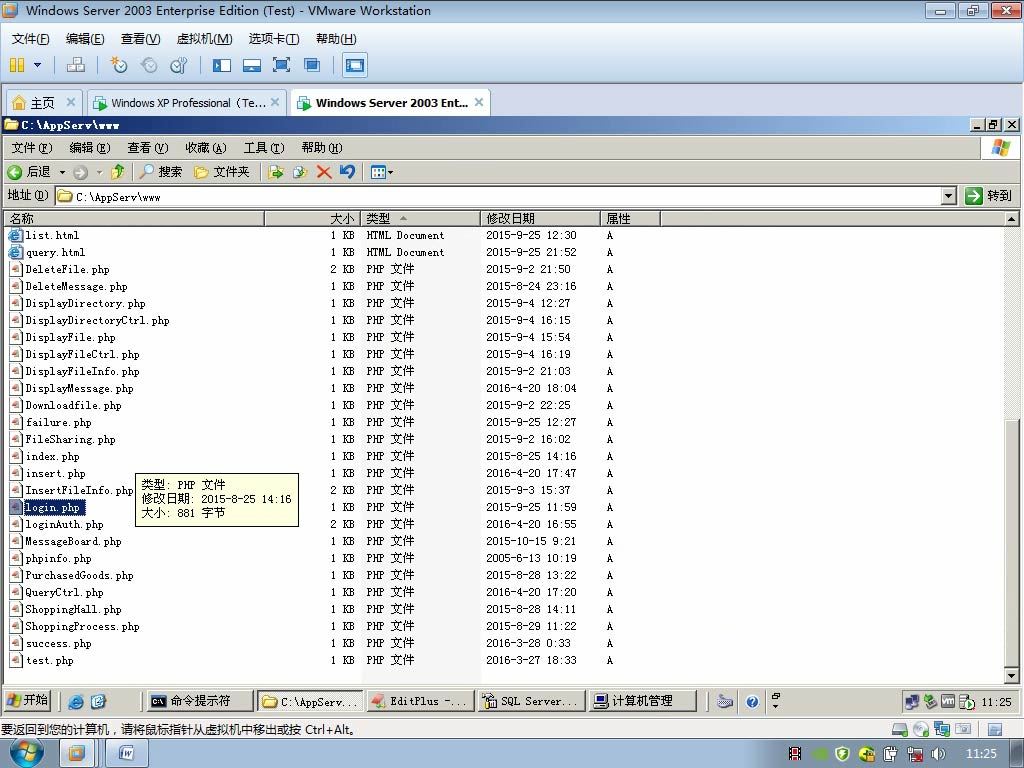The height and width of the screenshot is (768, 1024).
Task: Take a VMware snapshot via clock icon
Action: pos(118,65)
